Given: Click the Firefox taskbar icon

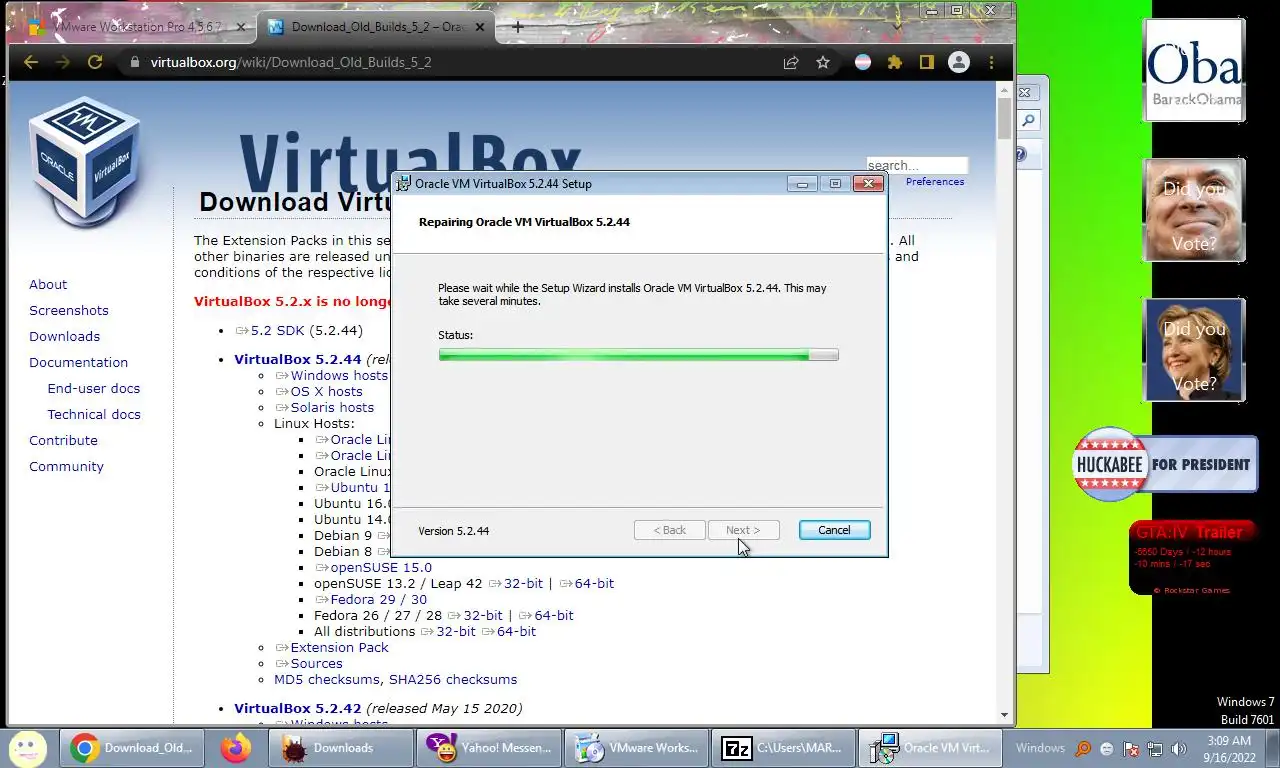Looking at the screenshot, I should pyautogui.click(x=236, y=748).
